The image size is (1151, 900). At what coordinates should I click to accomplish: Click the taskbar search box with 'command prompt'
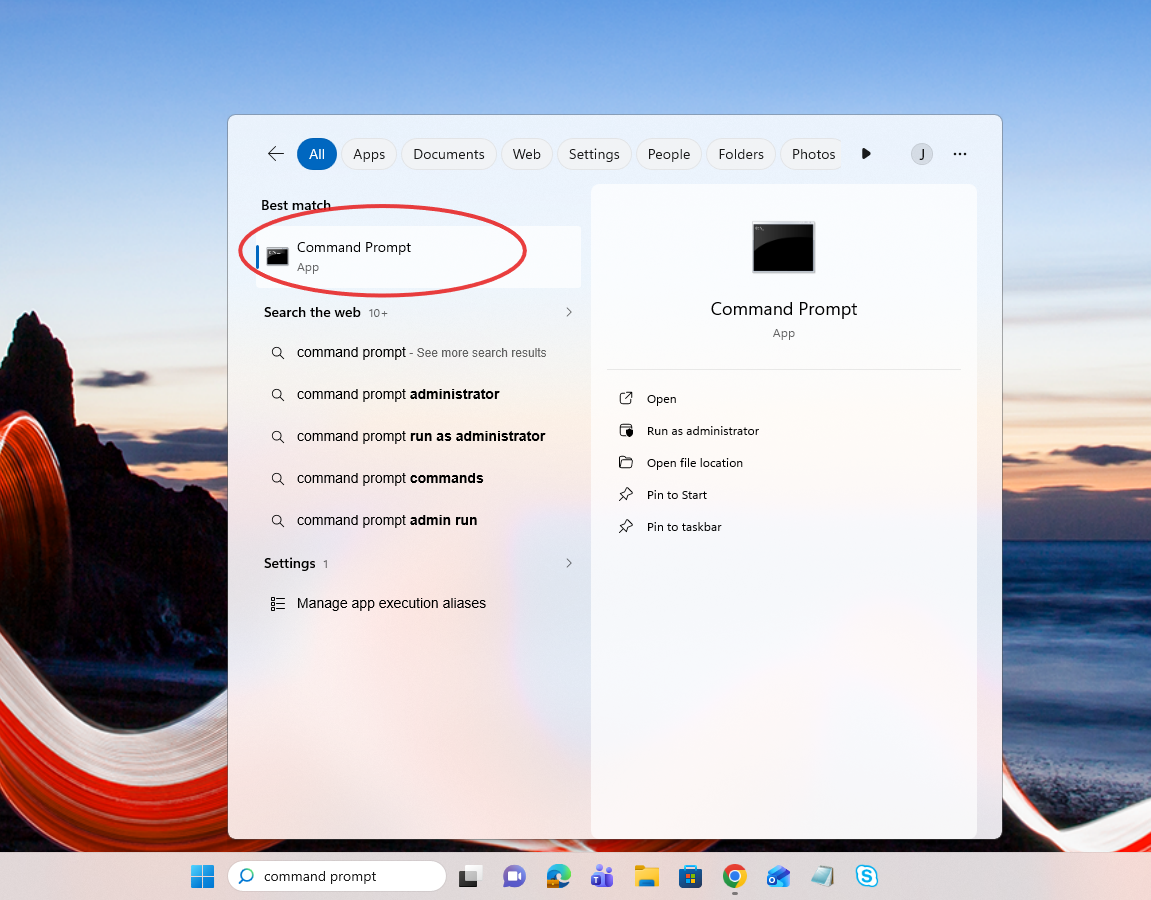337,876
